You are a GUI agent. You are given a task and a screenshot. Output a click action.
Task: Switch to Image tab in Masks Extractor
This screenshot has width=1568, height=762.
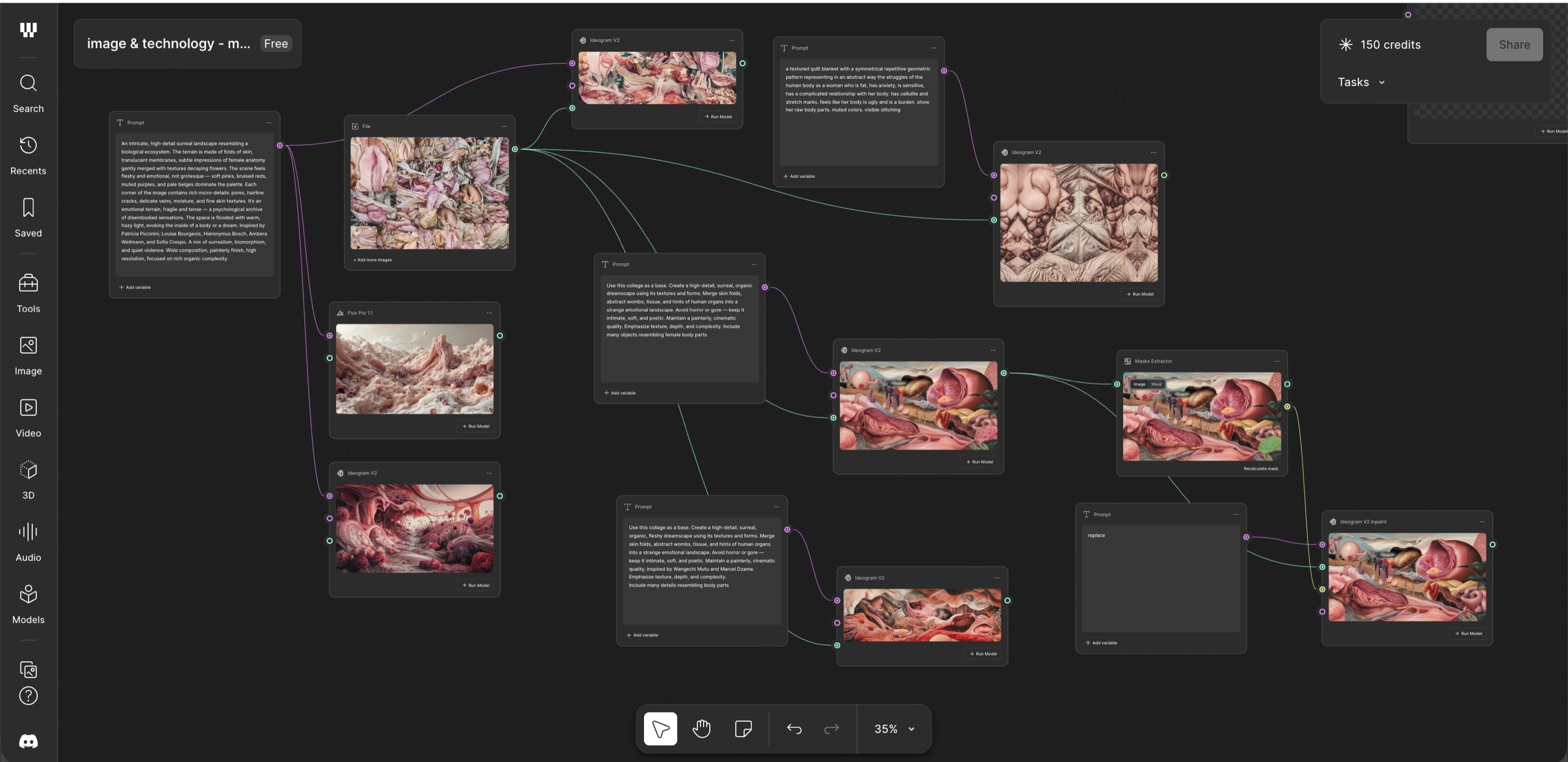click(1139, 384)
